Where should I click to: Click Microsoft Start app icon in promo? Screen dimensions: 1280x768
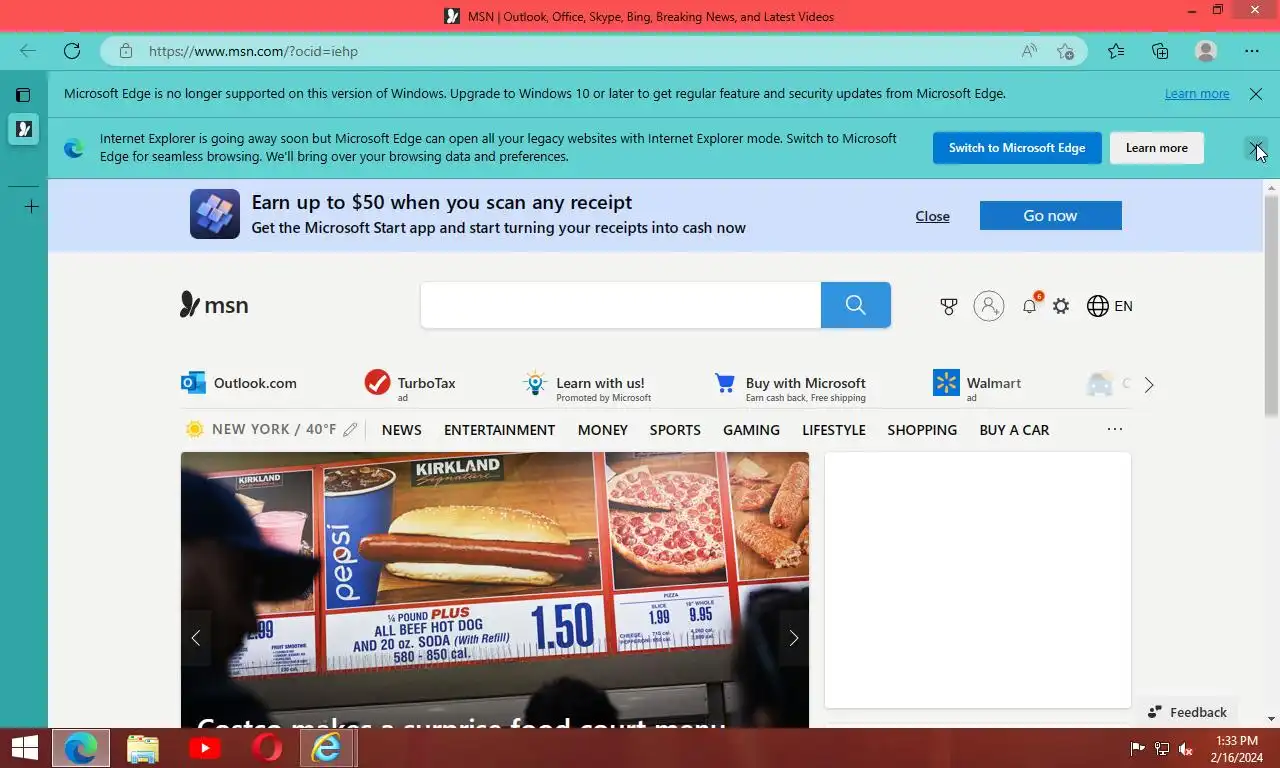click(x=215, y=214)
